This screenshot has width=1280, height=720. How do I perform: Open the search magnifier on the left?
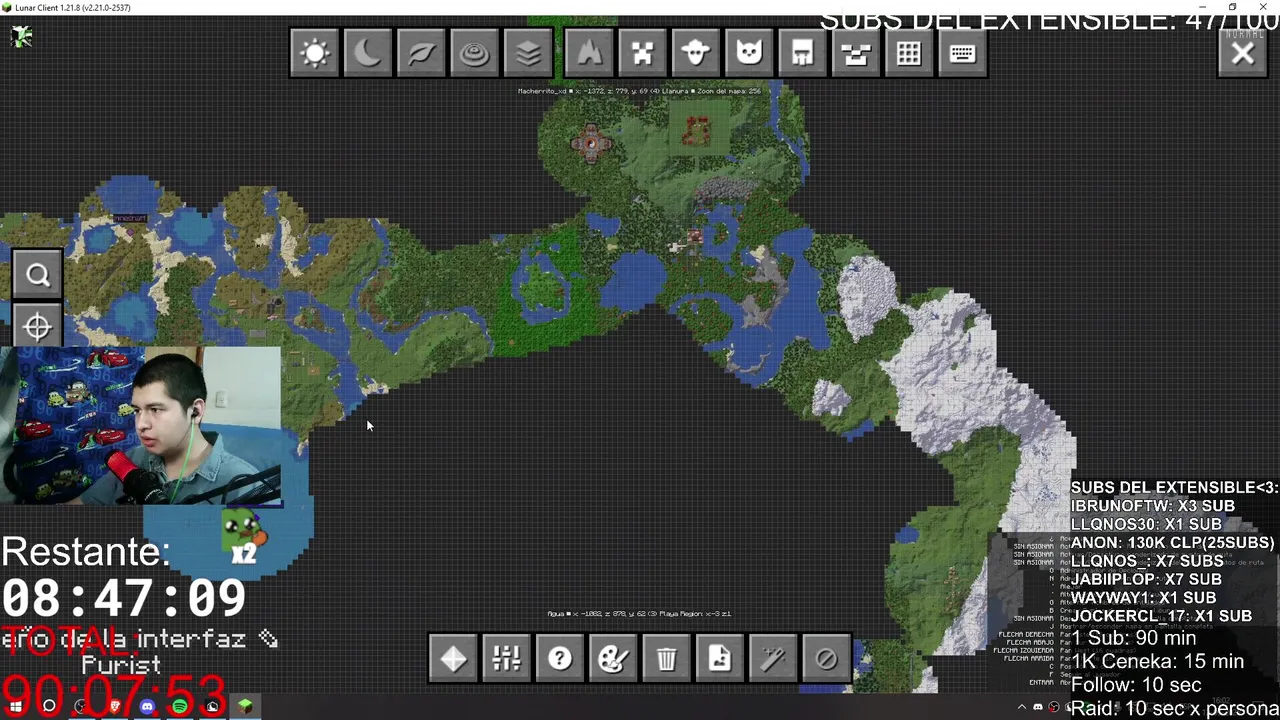(x=38, y=275)
